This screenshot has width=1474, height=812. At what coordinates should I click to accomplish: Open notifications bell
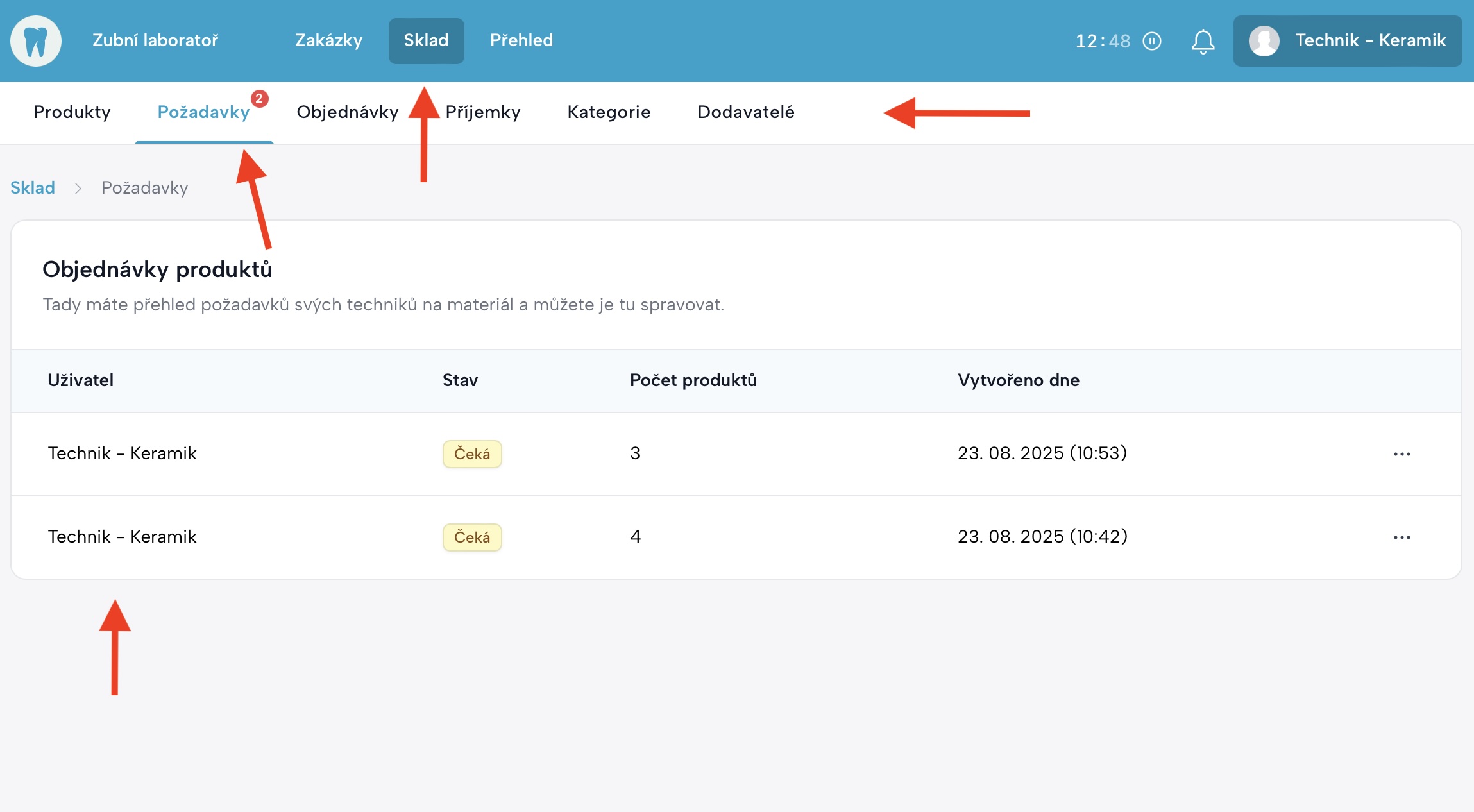(x=1203, y=42)
